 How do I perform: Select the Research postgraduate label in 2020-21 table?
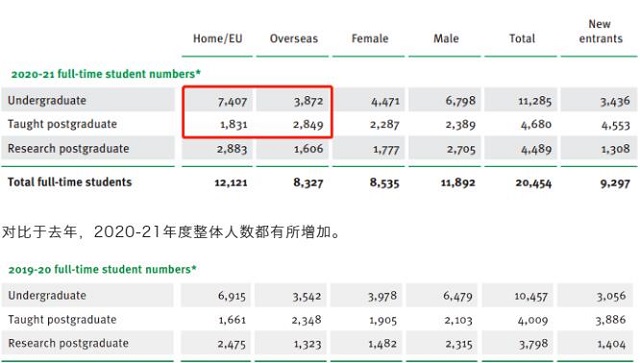tap(68, 149)
